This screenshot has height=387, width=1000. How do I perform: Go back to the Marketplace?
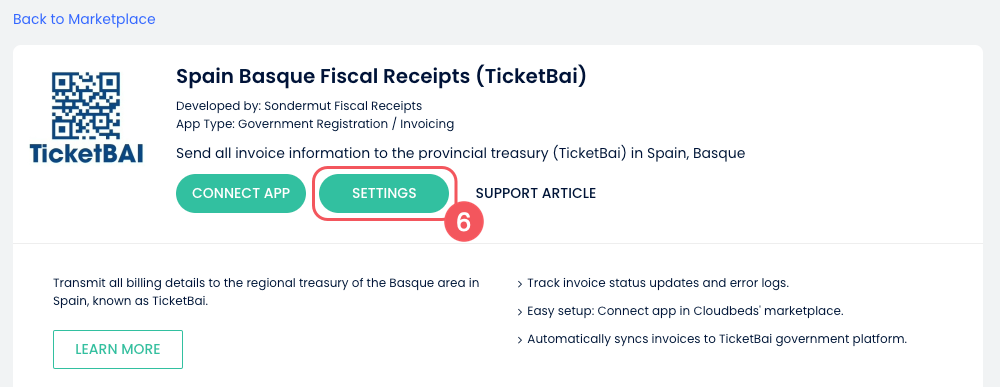click(84, 19)
